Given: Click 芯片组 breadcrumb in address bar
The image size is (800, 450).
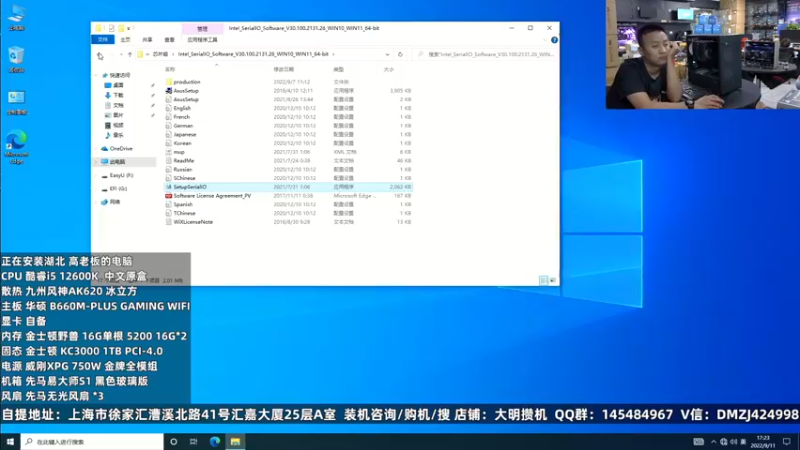Looking at the screenshot, I should coord(160,54).
